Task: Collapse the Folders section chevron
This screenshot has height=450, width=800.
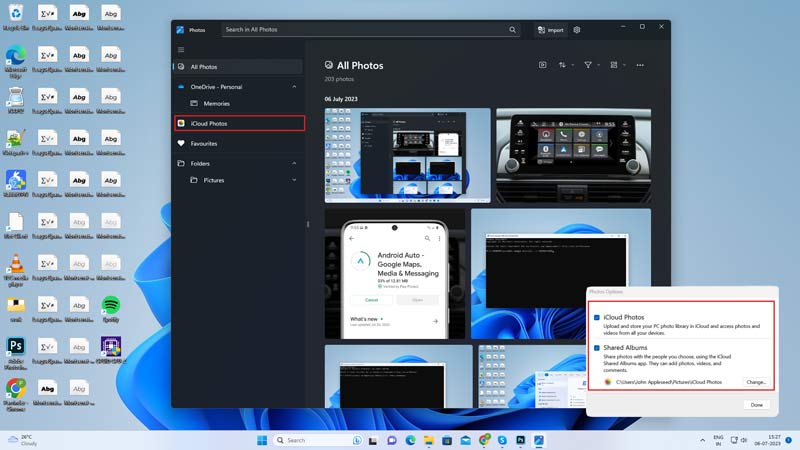Action: pos(294,163)
